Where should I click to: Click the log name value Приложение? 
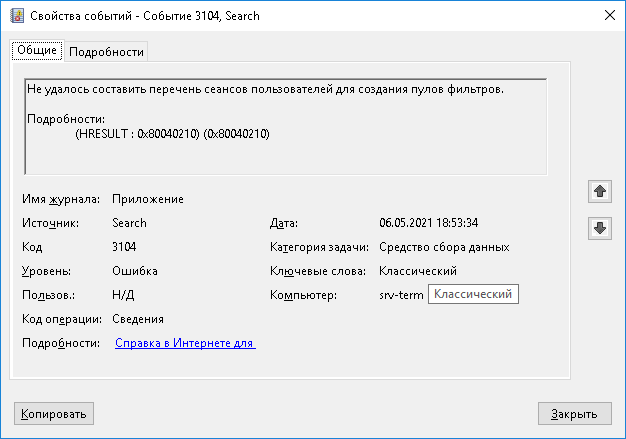pyautogui.click(x=148, y=199)
